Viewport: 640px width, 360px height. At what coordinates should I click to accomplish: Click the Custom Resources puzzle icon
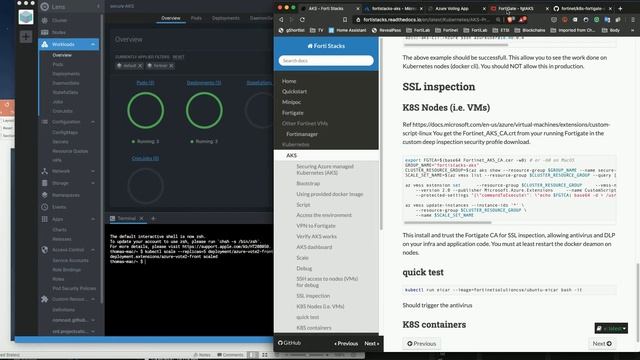[44, 299]
